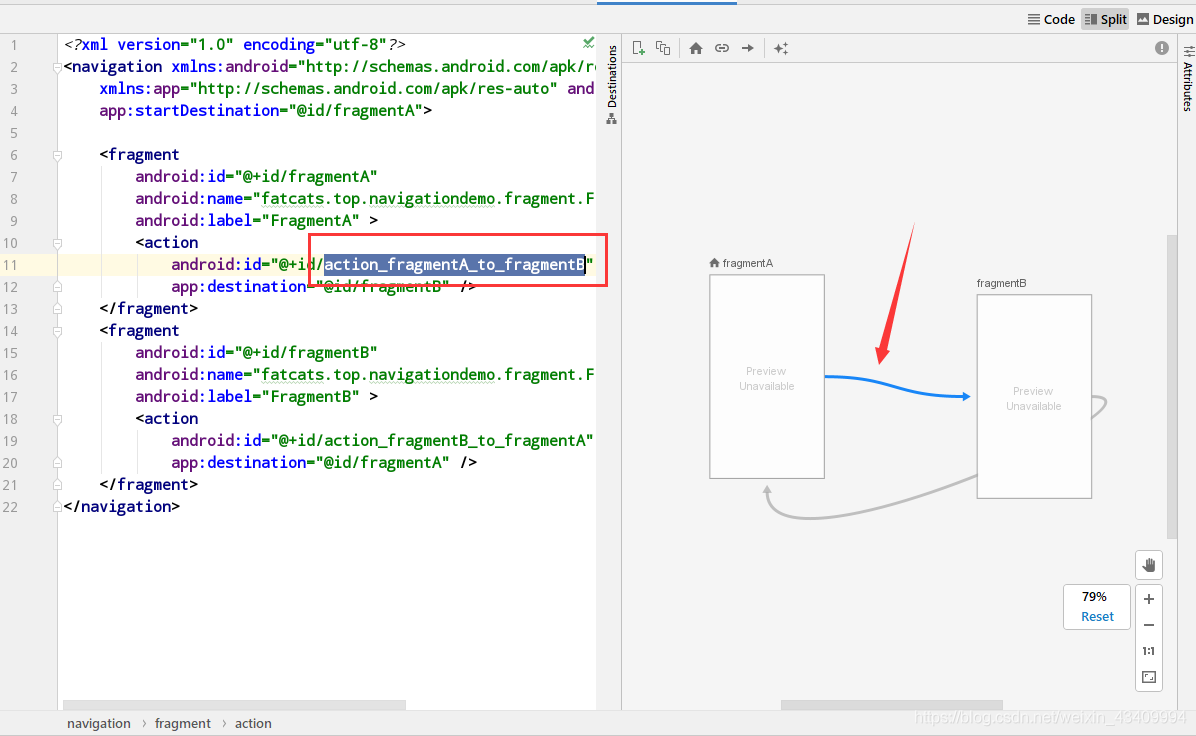The width and height of the screenshot is (1196, 736).
Task: Set zoom to 1:1 actual size
Action: pyautogui.click(x=1149, y=651)
